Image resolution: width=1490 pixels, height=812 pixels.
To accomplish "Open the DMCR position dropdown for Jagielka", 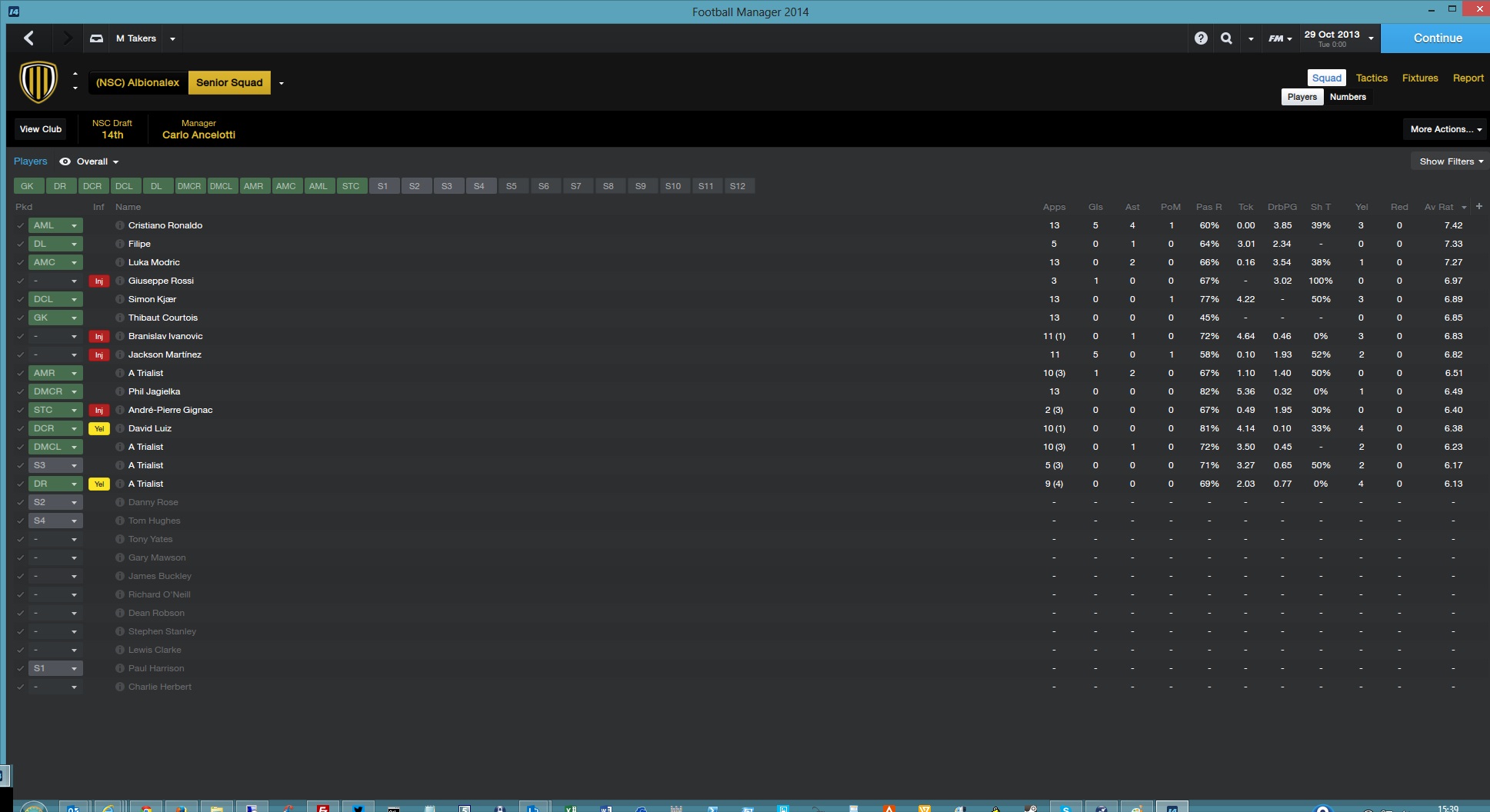I will tap(55, 391).
